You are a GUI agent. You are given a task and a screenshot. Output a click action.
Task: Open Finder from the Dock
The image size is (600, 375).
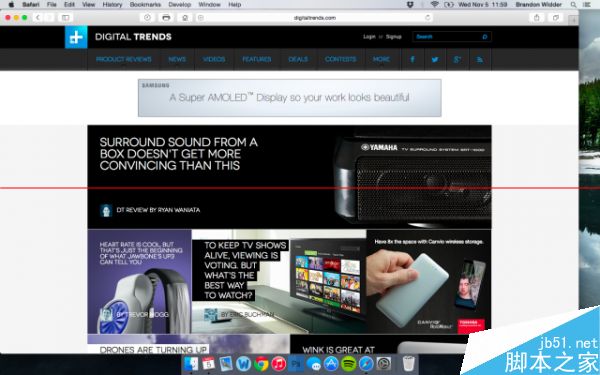(x=191, y=364)
